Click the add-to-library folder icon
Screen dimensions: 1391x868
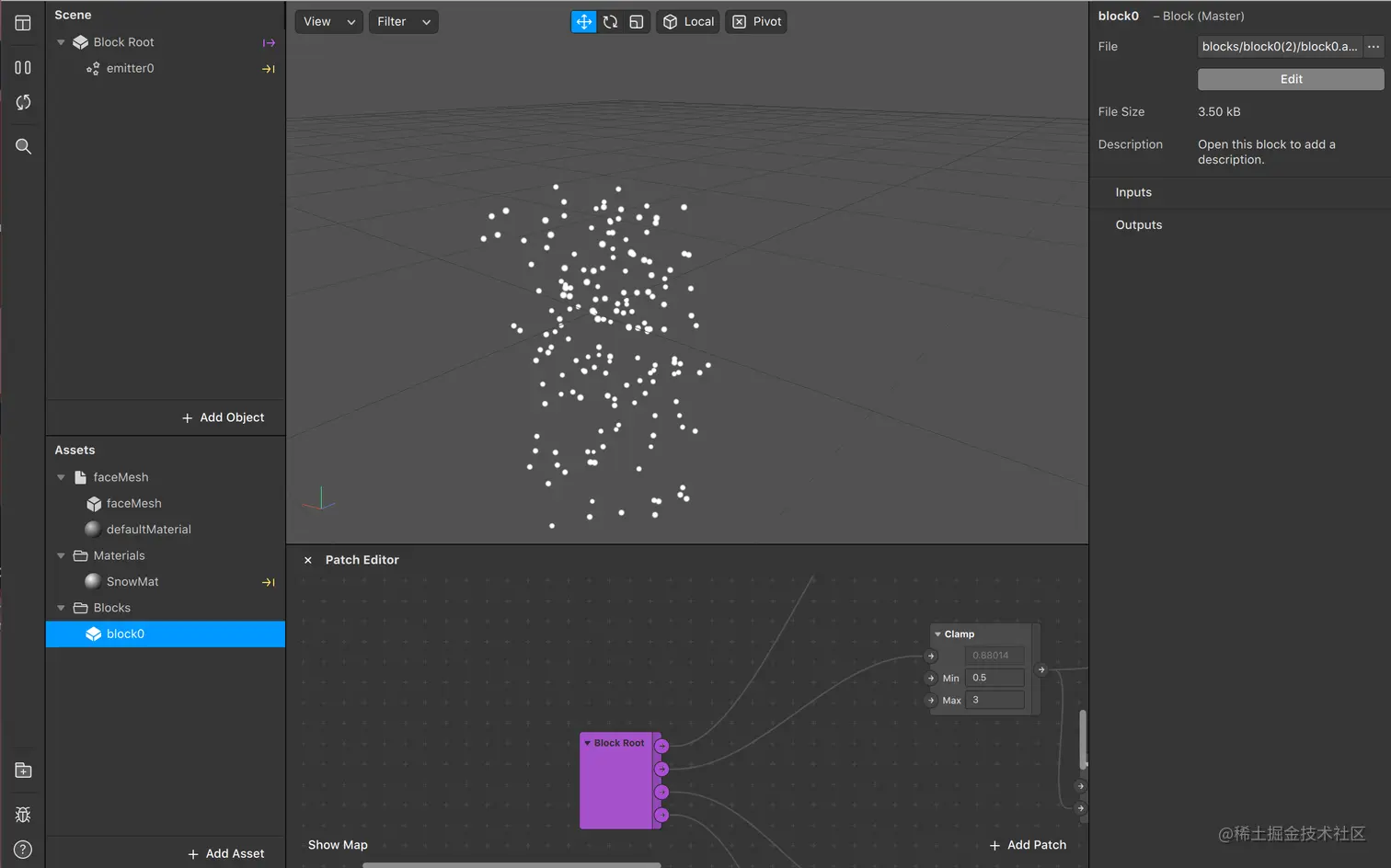23,771
